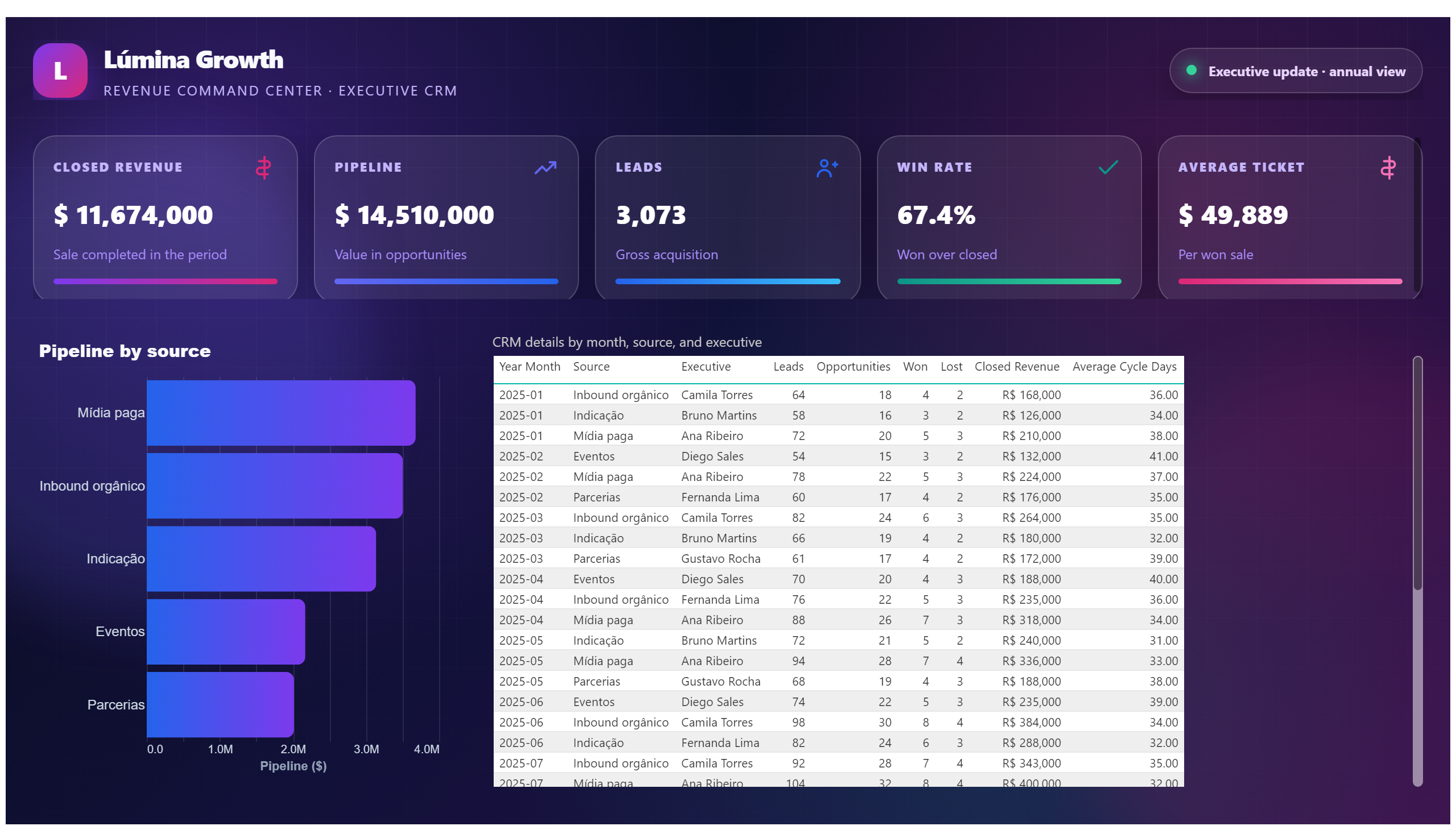Sort by the Average Cycle Days column header
The image size is (1456, 830).
(1123, 367)
